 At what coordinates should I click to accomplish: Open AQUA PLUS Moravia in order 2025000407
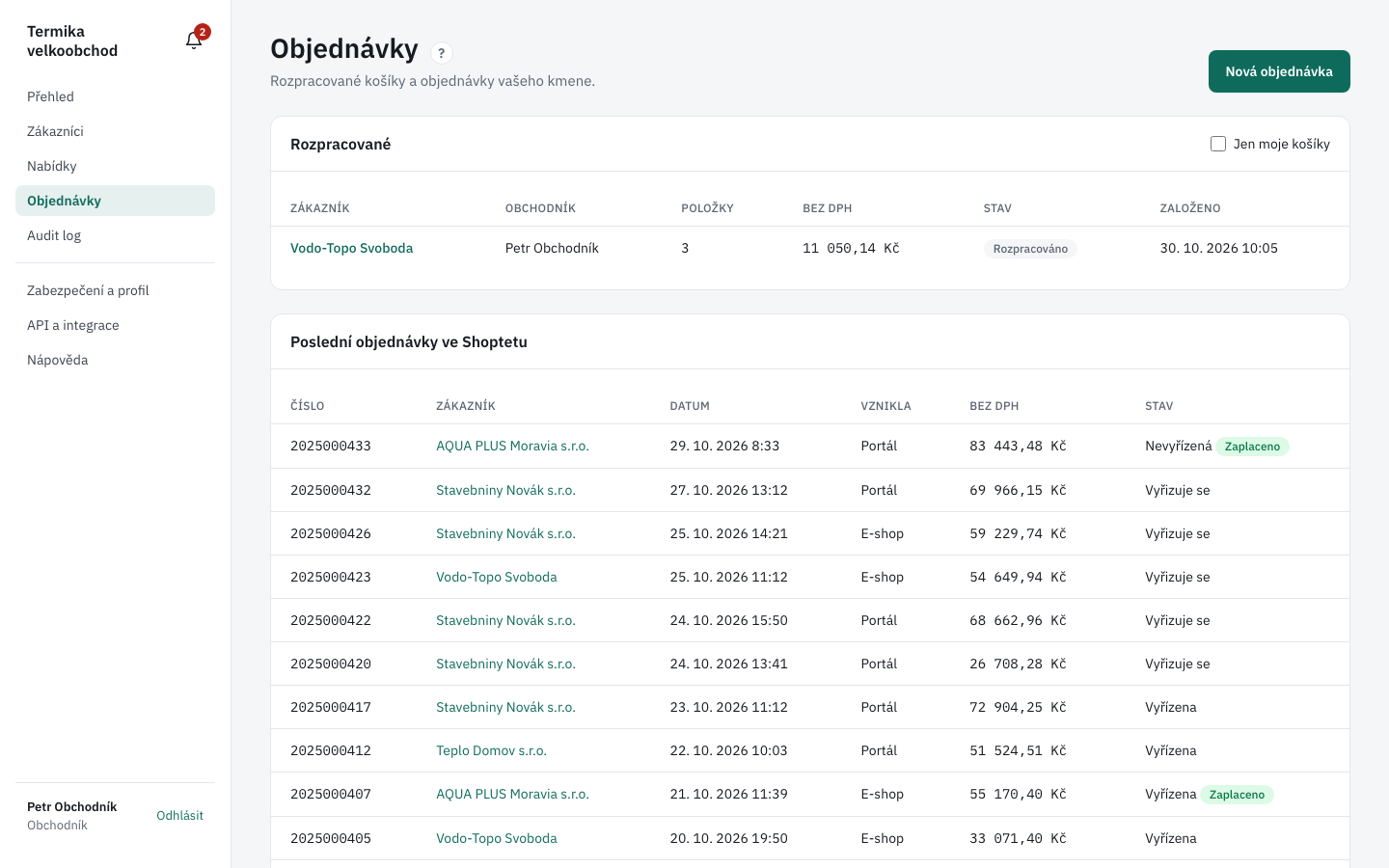[512, 794]
